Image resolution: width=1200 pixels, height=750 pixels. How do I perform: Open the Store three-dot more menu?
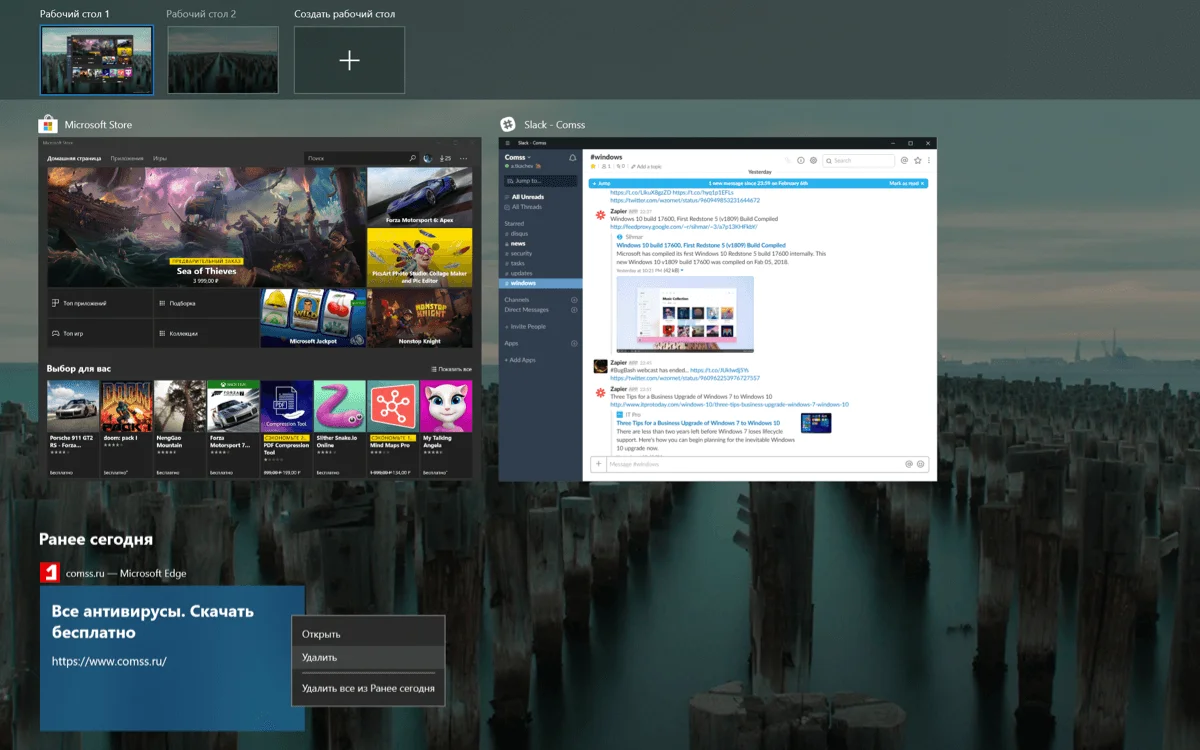click(x=463, y=159)
